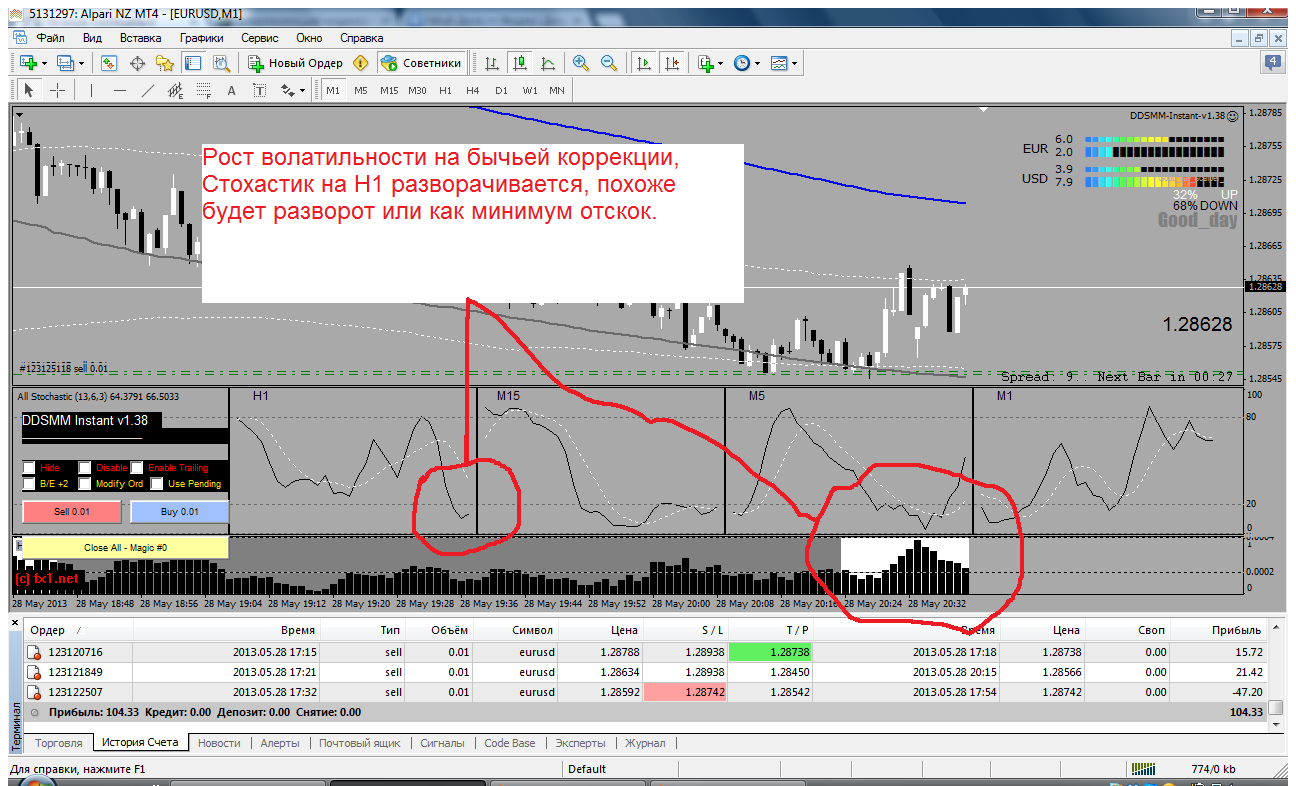
Task: Check the Use Pending box
Action: (155, 483)
